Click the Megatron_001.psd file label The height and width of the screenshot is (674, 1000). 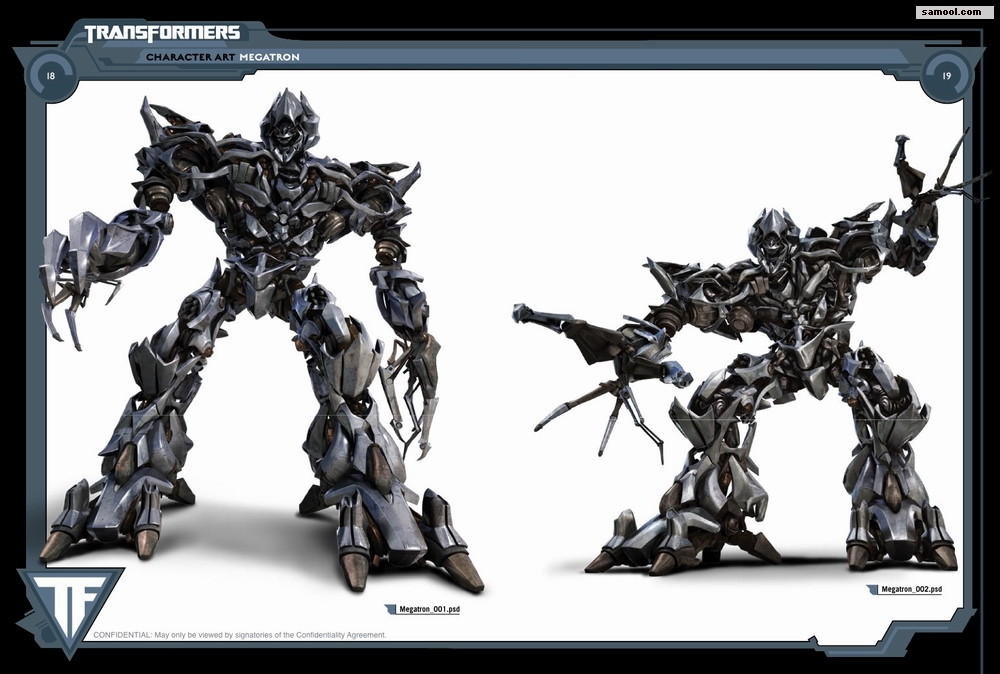click(429, 610)
